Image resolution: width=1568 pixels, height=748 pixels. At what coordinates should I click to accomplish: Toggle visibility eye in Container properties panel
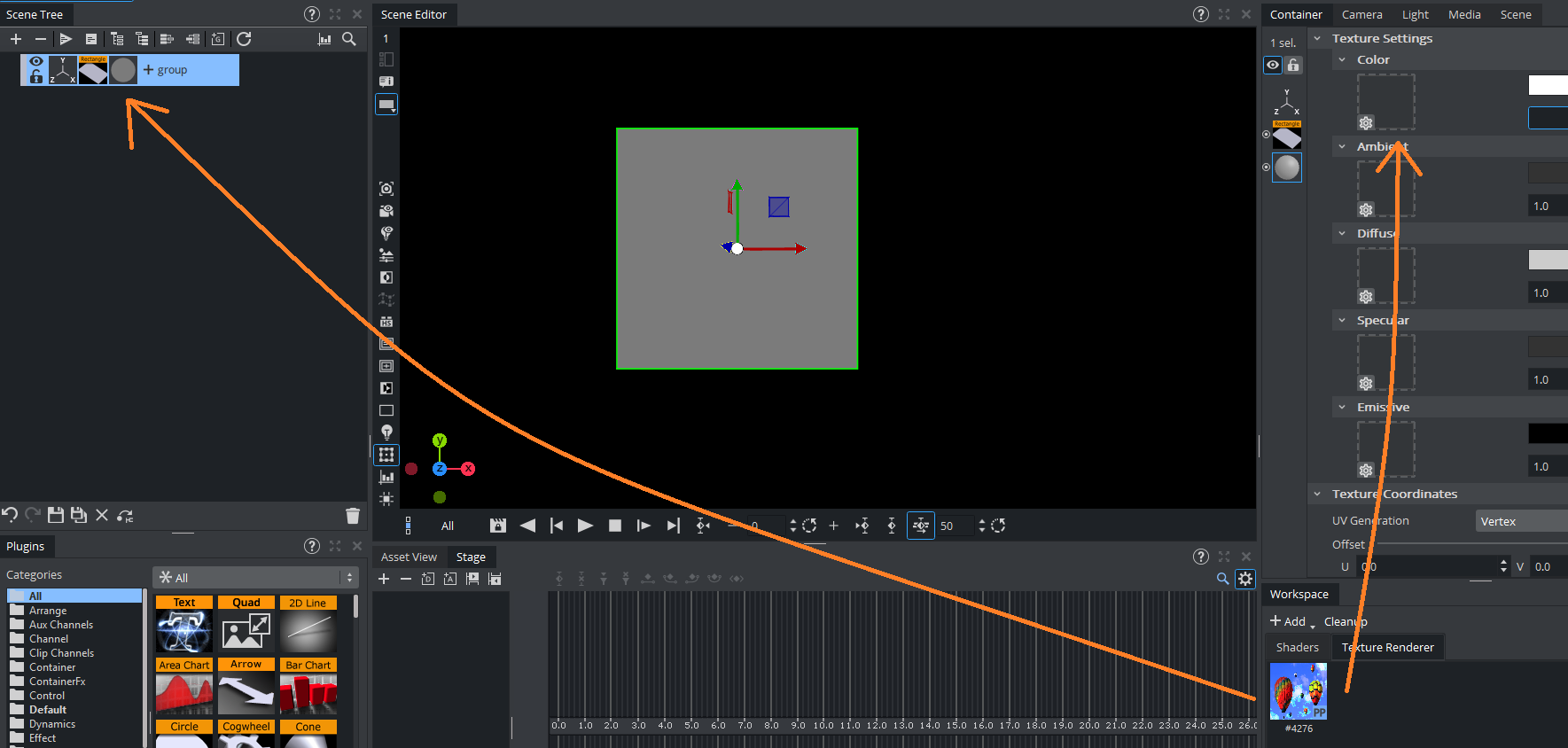[1273, 65]
